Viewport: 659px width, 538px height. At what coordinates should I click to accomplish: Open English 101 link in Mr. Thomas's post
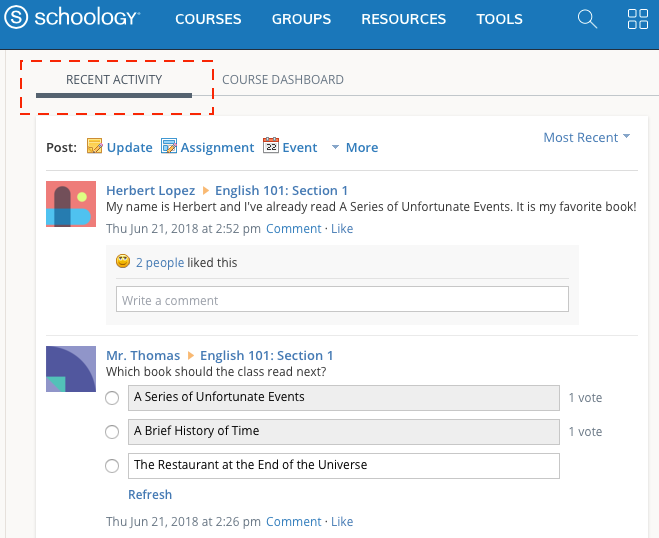point(266,356)
